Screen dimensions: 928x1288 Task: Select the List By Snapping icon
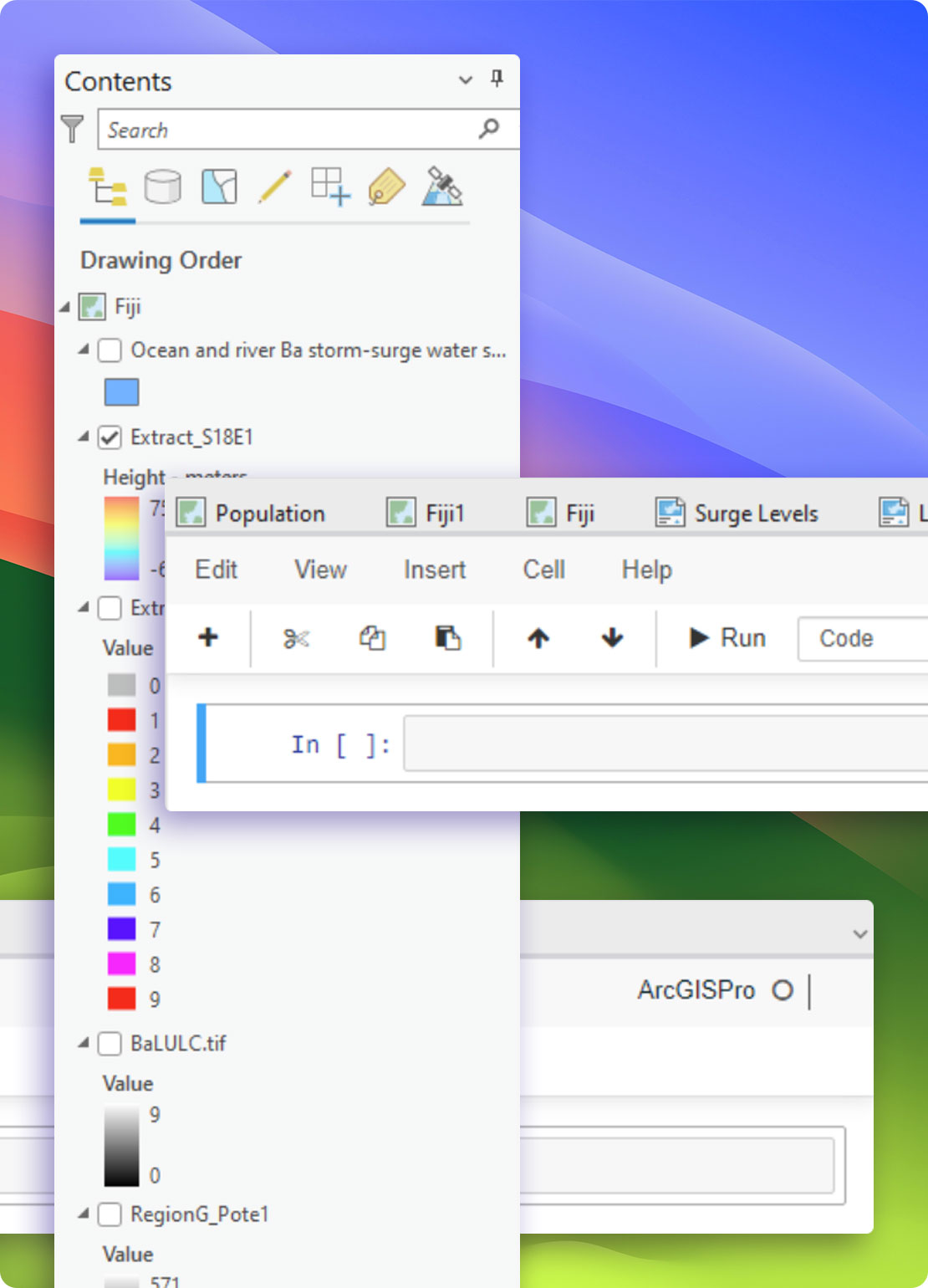pyautogui.click(x=330, y=187)
